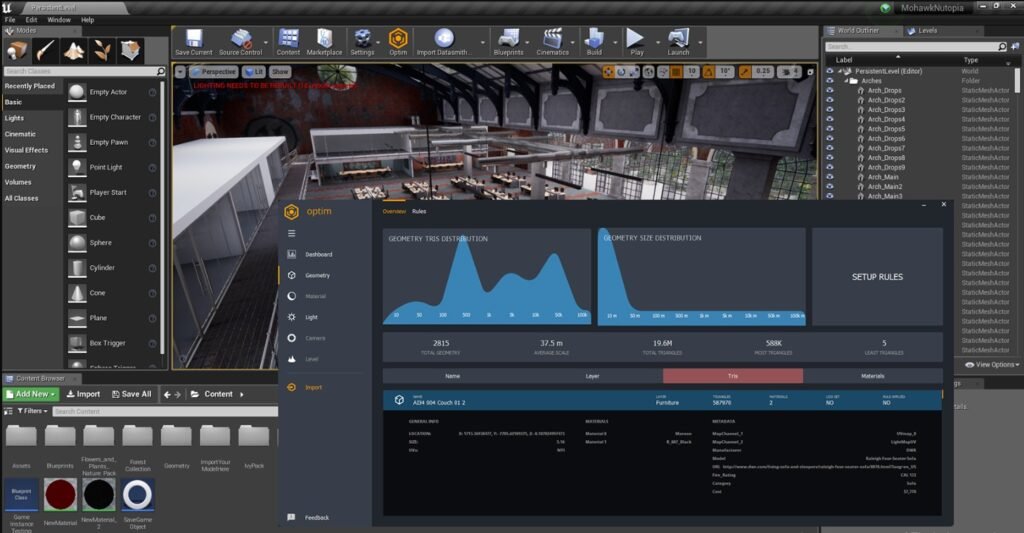Open viewport options dropdown arrow
The image size is (1024, 533).
(181, 72)
